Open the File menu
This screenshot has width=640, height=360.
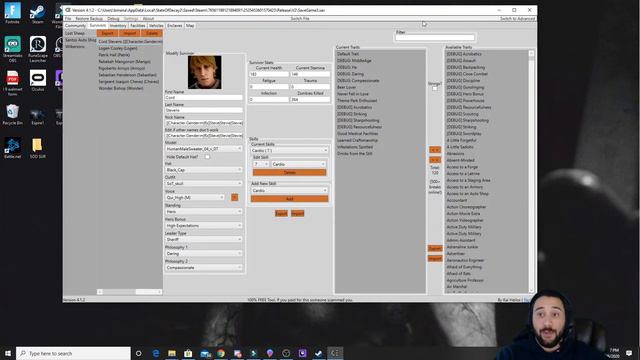point(68,19)
